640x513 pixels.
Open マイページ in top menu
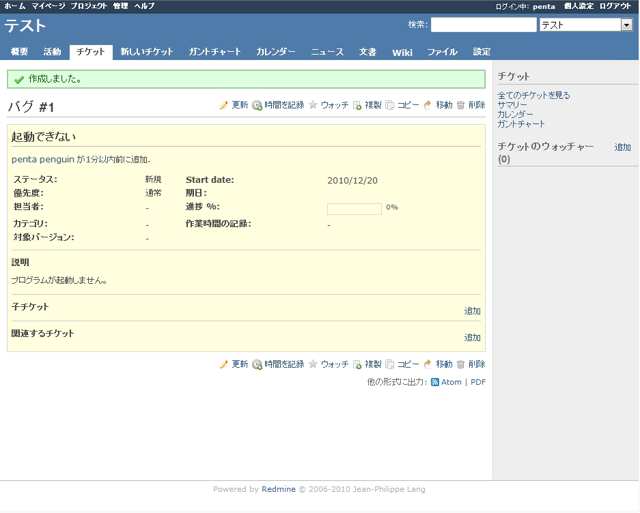(x=48, y=6)
